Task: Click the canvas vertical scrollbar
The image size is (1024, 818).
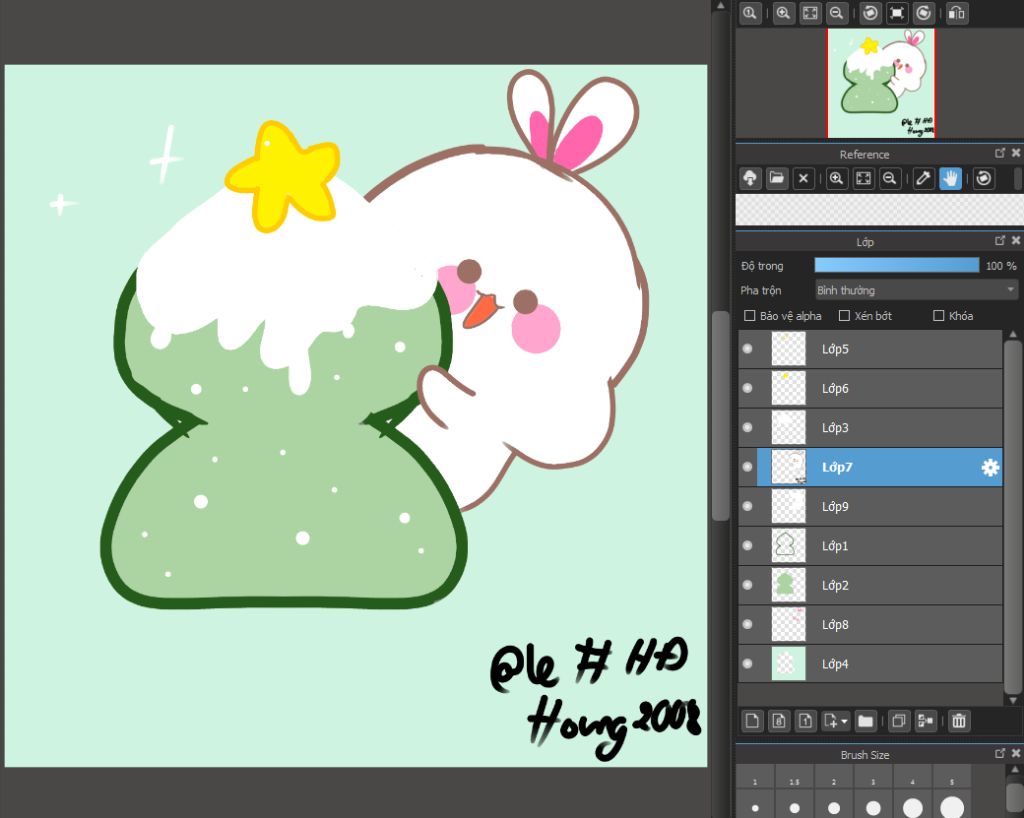Action: pyautogui.click(x=720, y=416)
